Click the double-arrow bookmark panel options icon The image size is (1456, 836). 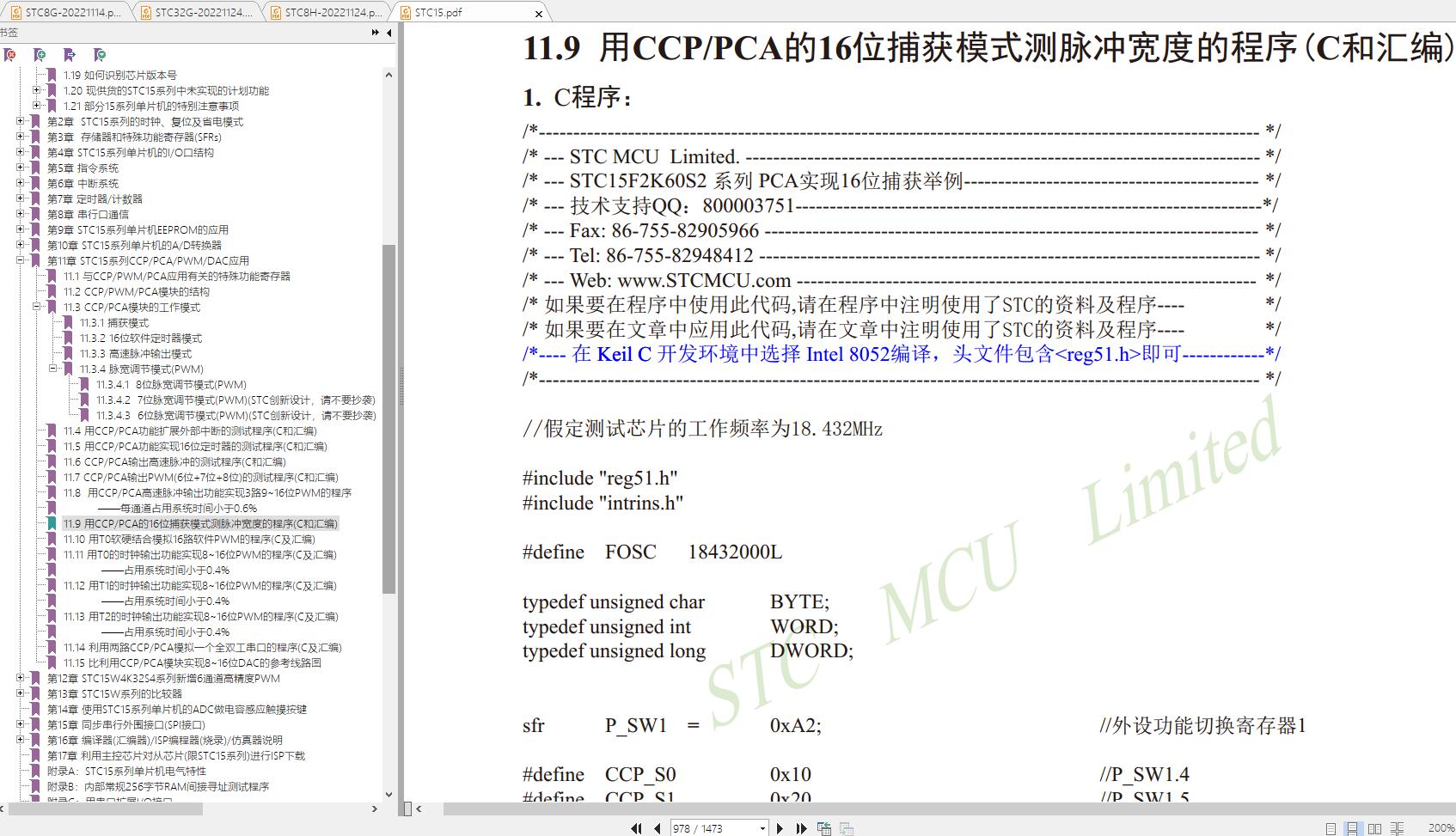coord(376,33)
